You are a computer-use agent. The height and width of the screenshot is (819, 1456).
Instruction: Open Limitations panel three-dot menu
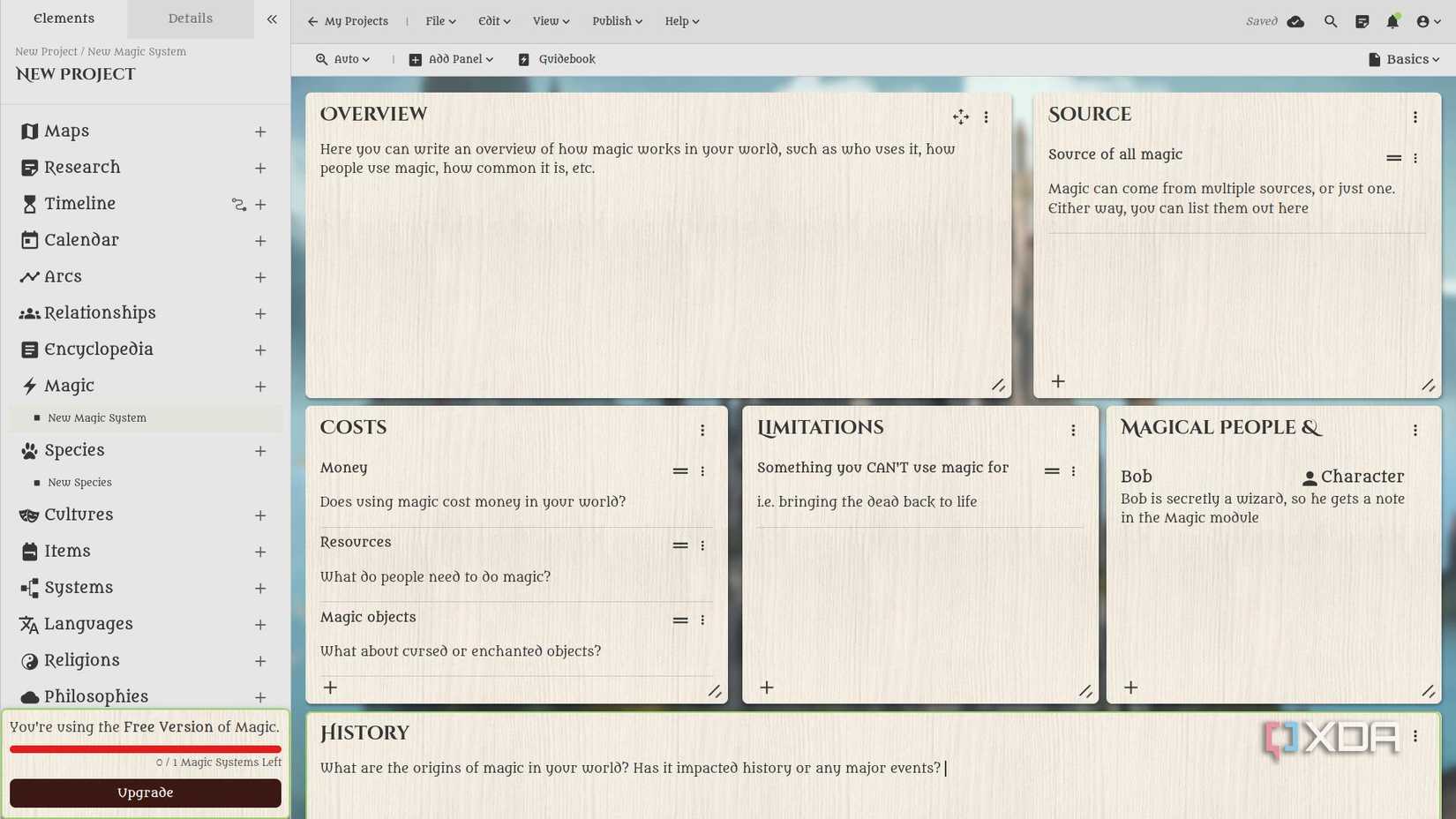pyautogui.click(x=1072, y=430)
